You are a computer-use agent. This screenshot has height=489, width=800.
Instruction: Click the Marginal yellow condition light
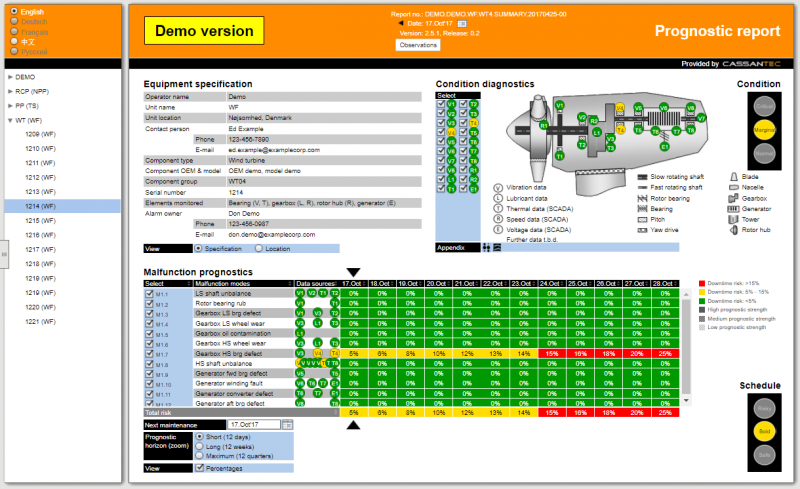pyautogui.click(x=764, y=129)
